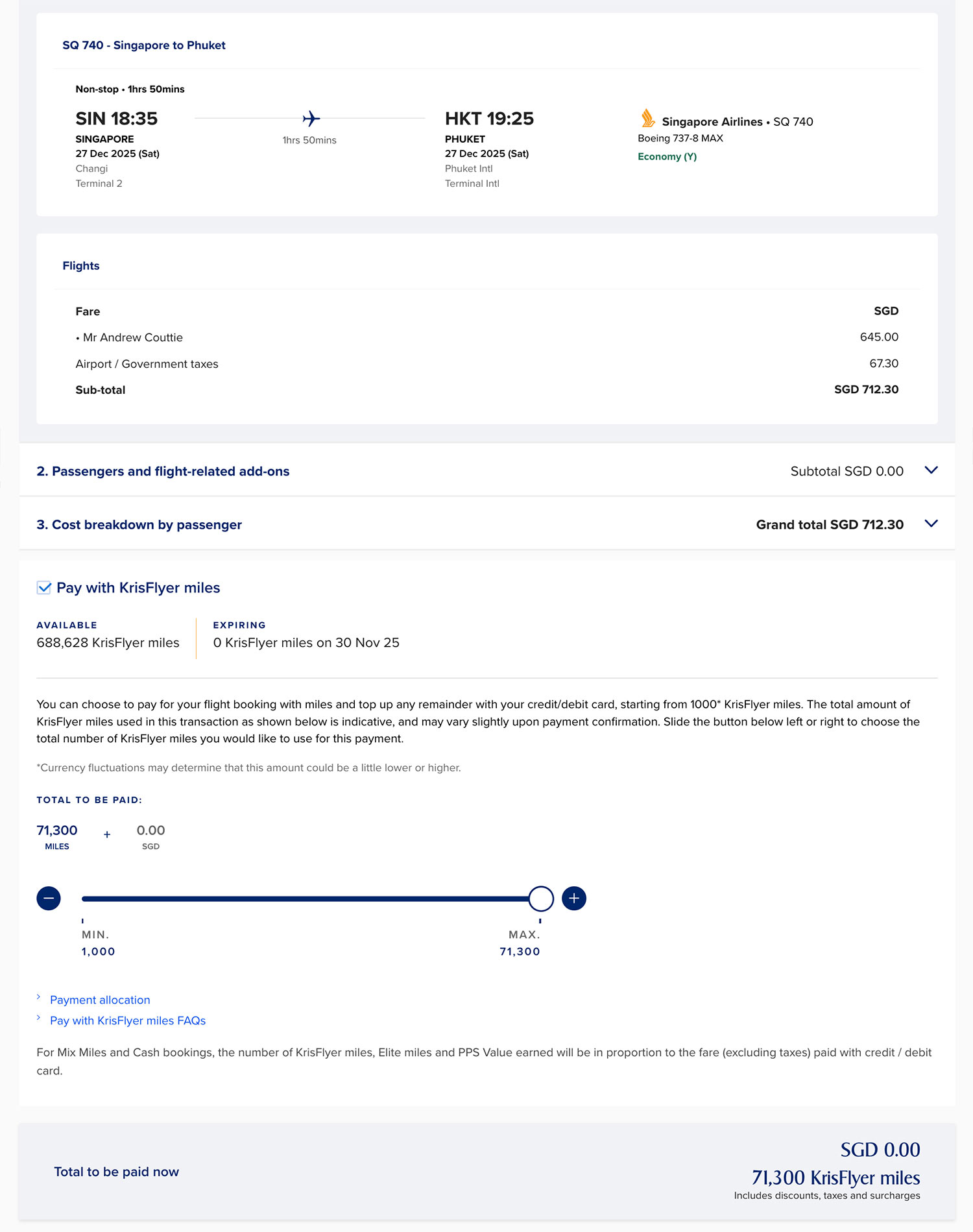Click the Pay with KrisFlyer miles label
Screen dimensions: 973x1232
click(138, 588)
